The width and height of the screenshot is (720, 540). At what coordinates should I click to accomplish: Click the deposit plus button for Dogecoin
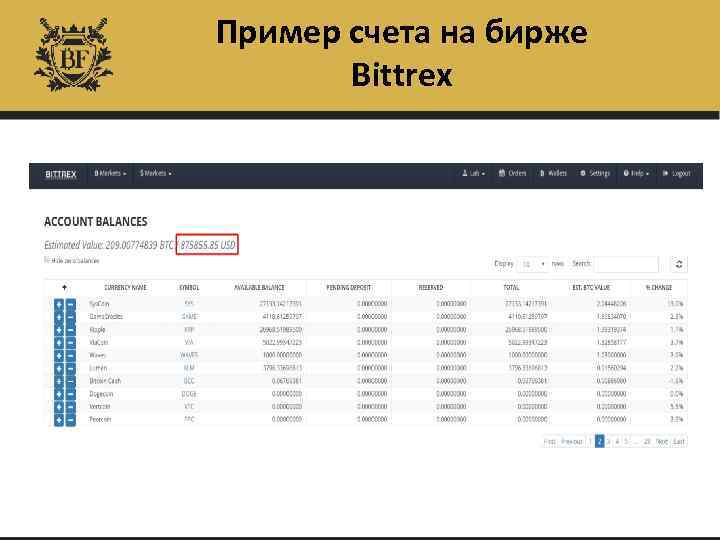[x=59, y=394]
